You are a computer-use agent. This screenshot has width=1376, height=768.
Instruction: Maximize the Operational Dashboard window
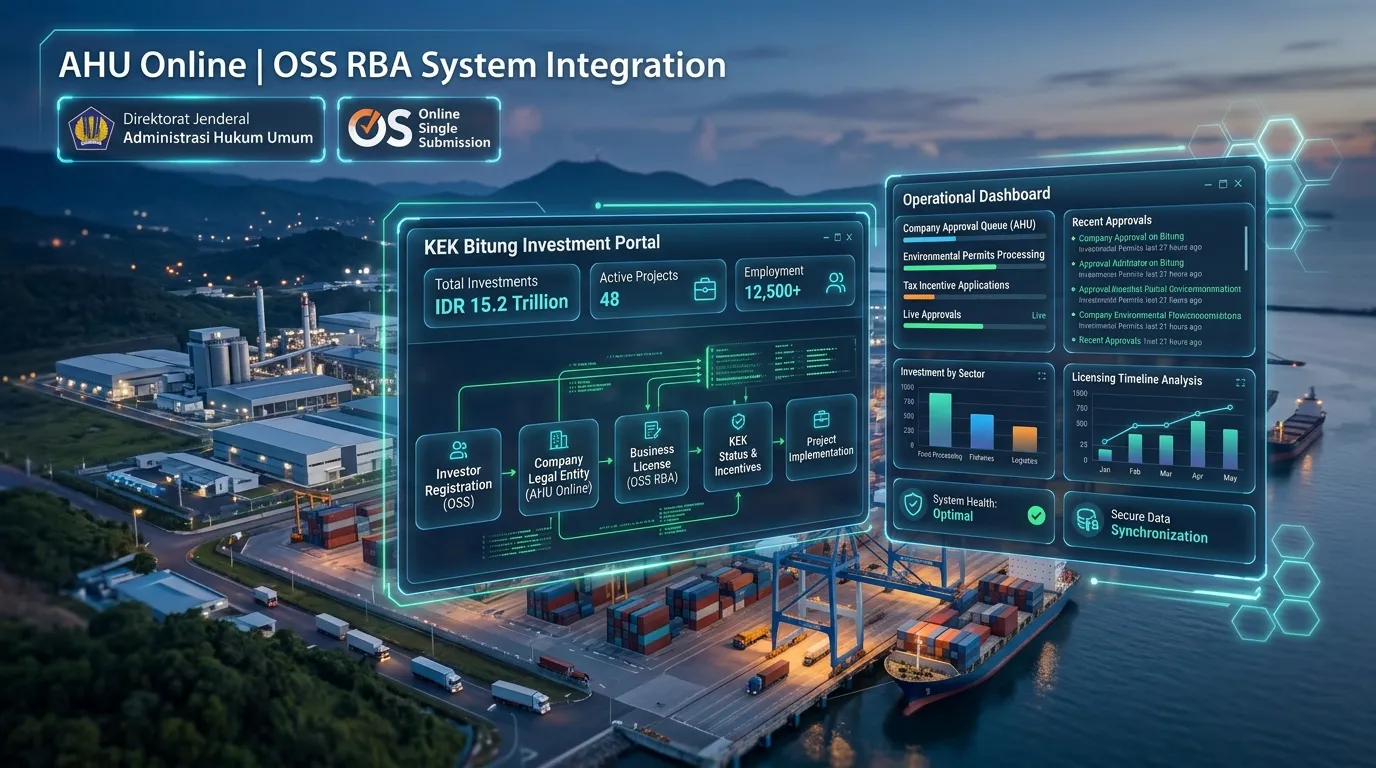(x=1223, y=185)
